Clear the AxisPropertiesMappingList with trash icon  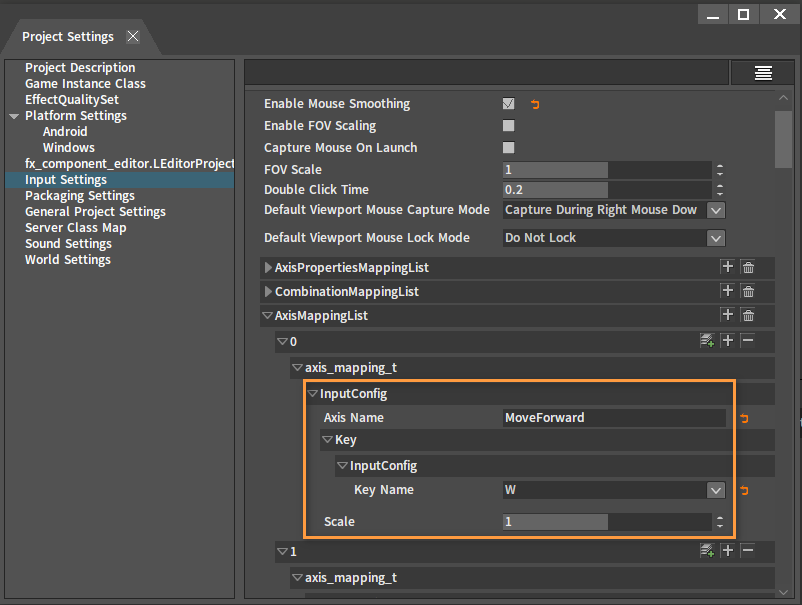[x=748, y=267]
